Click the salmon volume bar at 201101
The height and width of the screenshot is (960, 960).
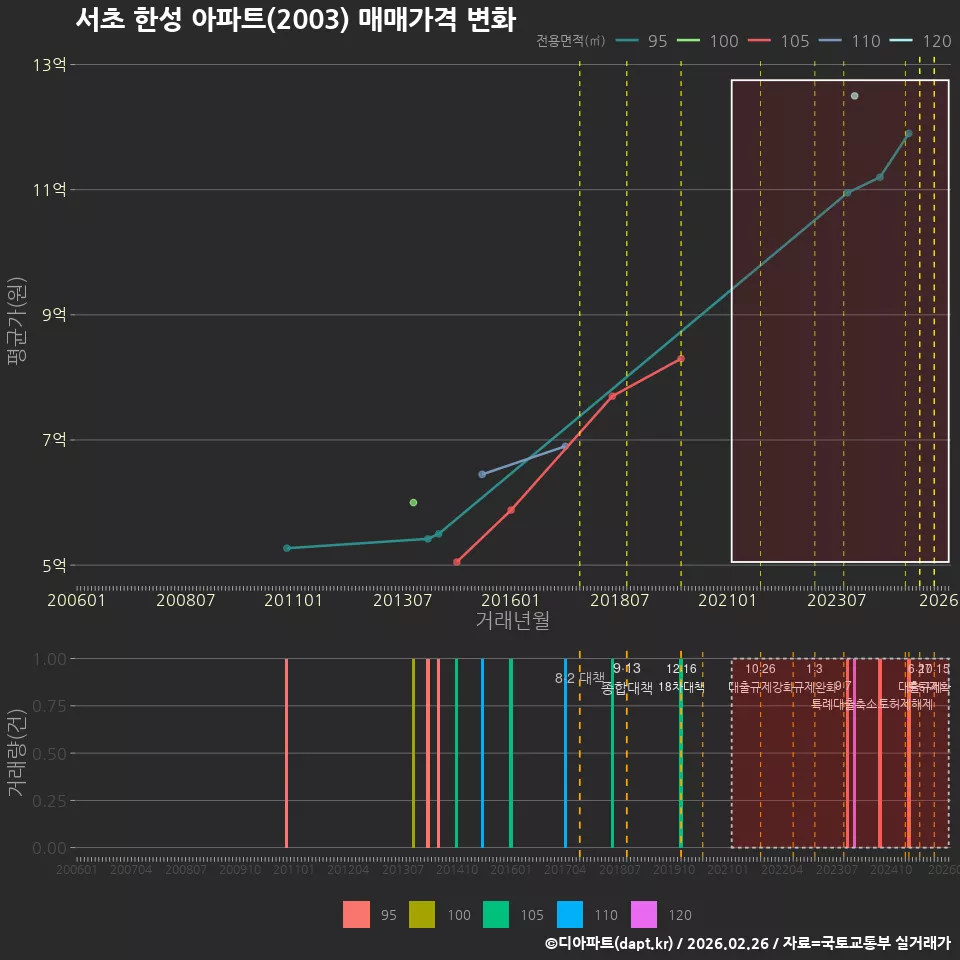click(x=287, y=753)
